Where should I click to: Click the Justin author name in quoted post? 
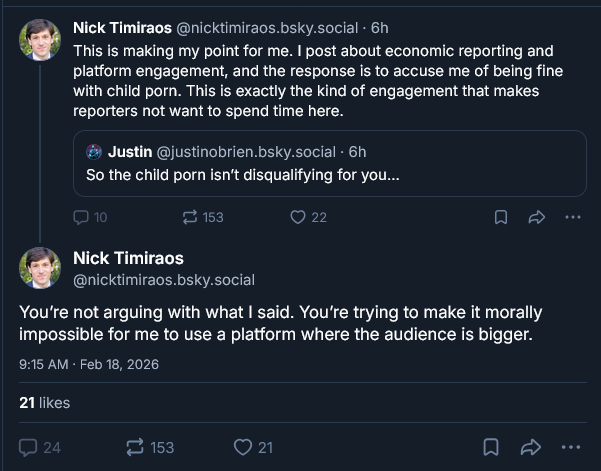tap(129, 152)
